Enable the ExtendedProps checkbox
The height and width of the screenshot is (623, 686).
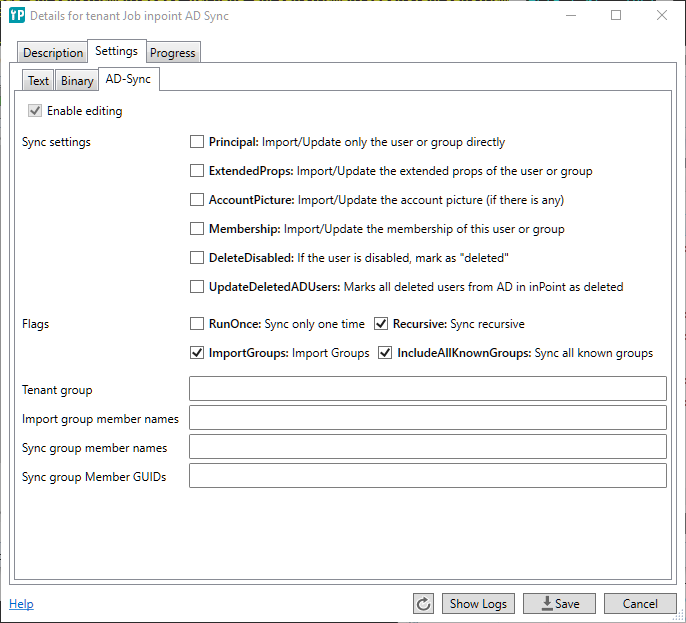pos(197,171)
